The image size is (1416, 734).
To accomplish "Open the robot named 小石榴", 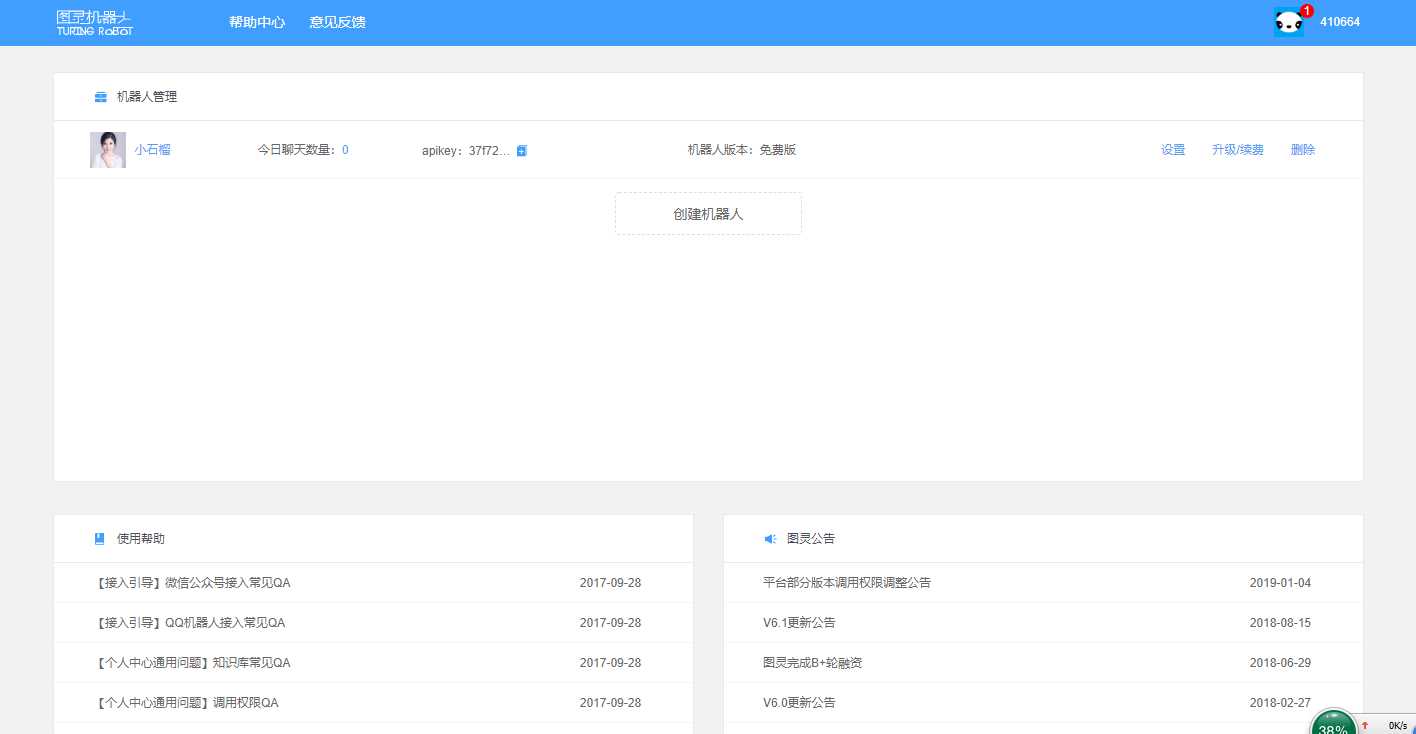I will (153, 150).
